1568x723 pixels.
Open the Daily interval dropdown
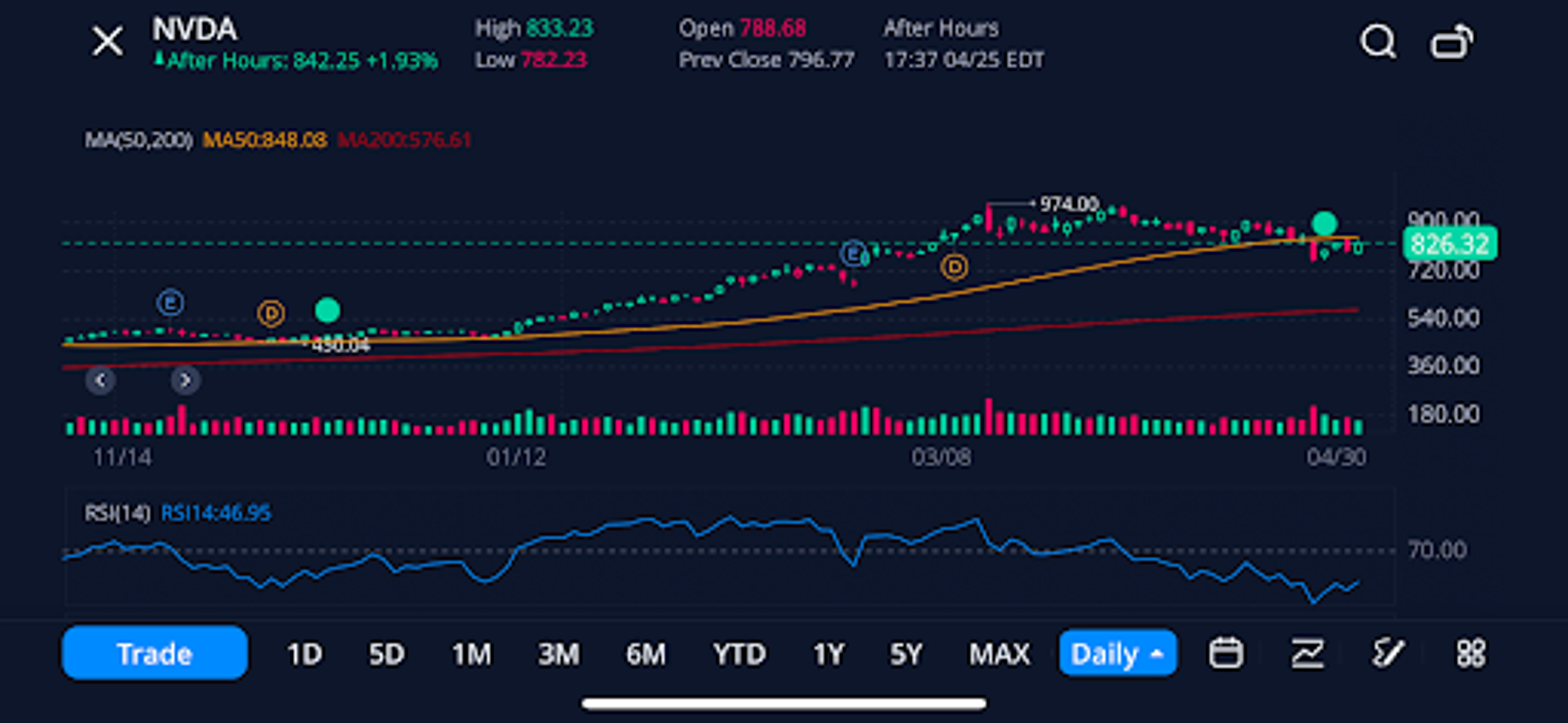(x=1118, y=654)
